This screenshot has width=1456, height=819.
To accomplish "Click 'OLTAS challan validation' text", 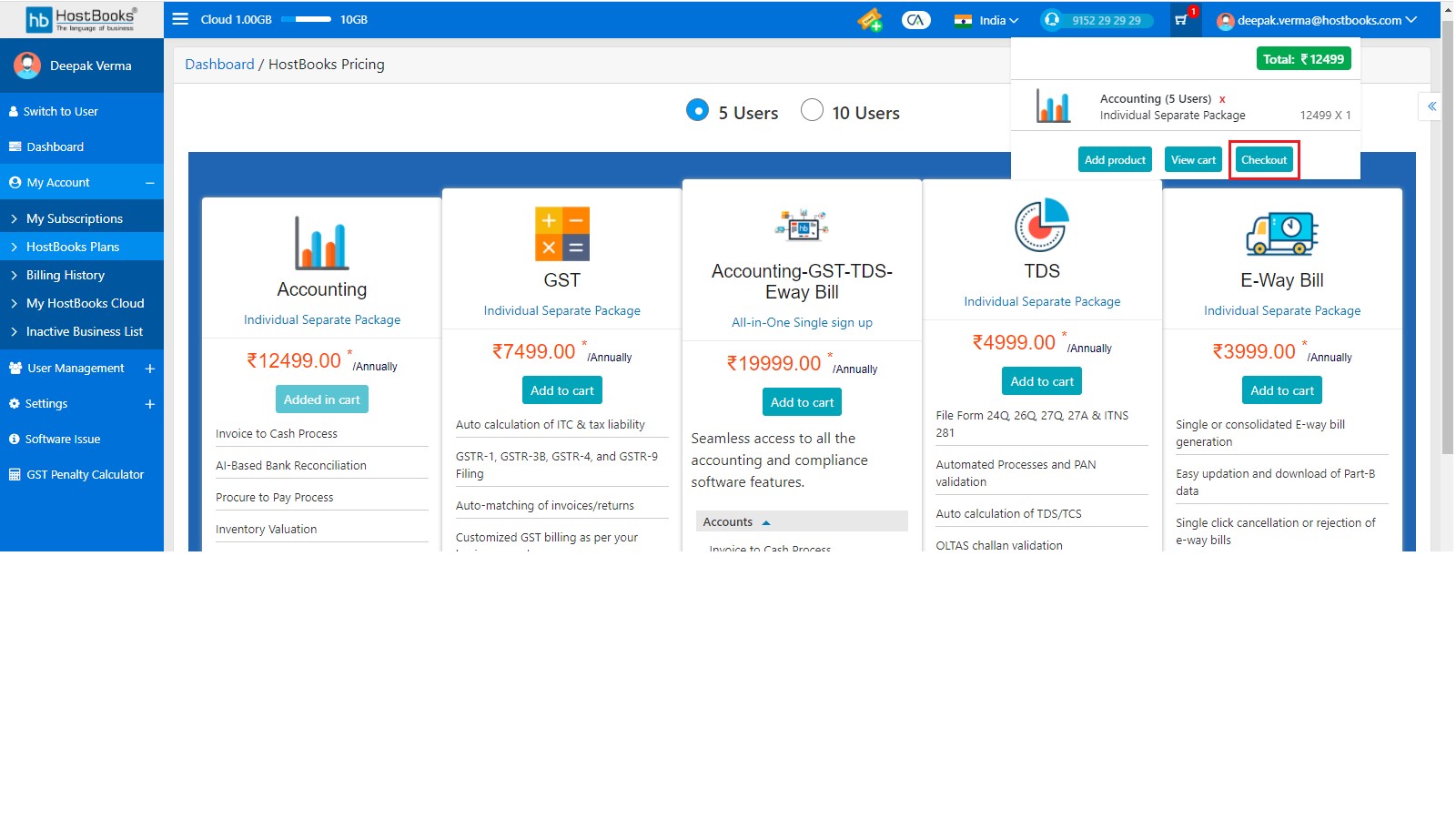I will pos(999,546).
